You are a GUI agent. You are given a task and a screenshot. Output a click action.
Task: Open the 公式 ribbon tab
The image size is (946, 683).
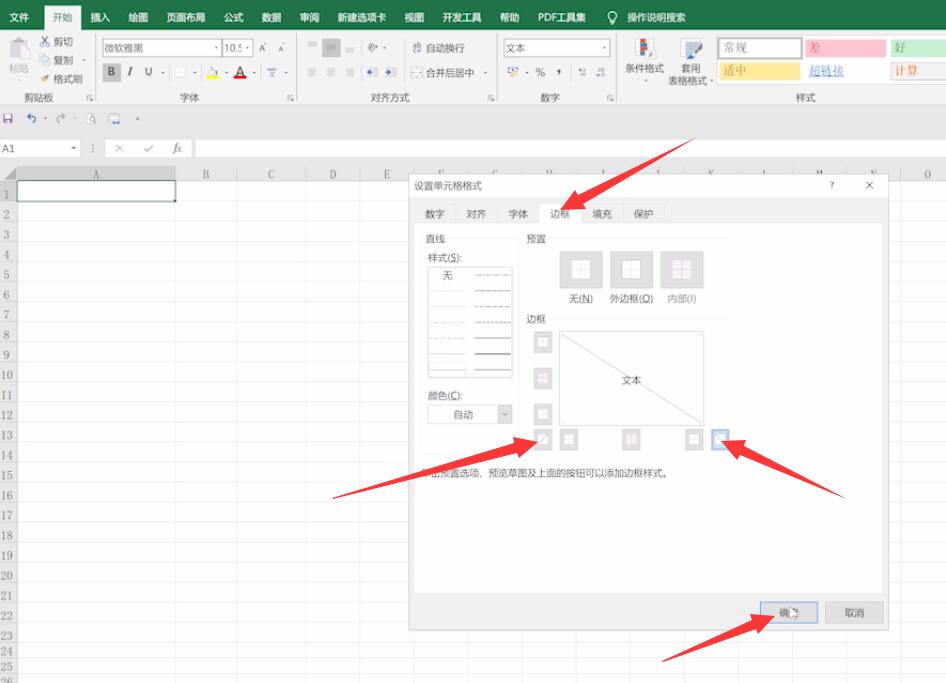pos(233,17)
